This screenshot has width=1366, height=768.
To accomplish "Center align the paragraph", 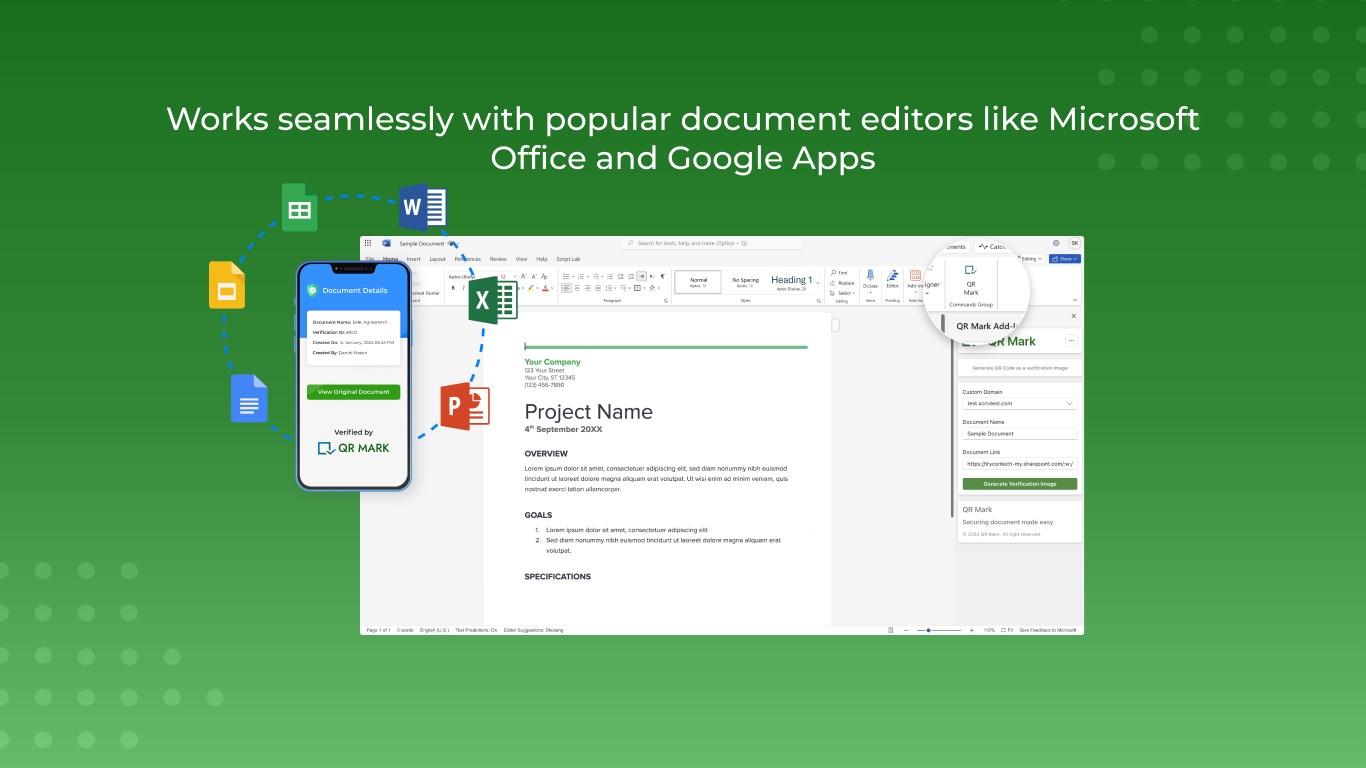I will (577, 288).
